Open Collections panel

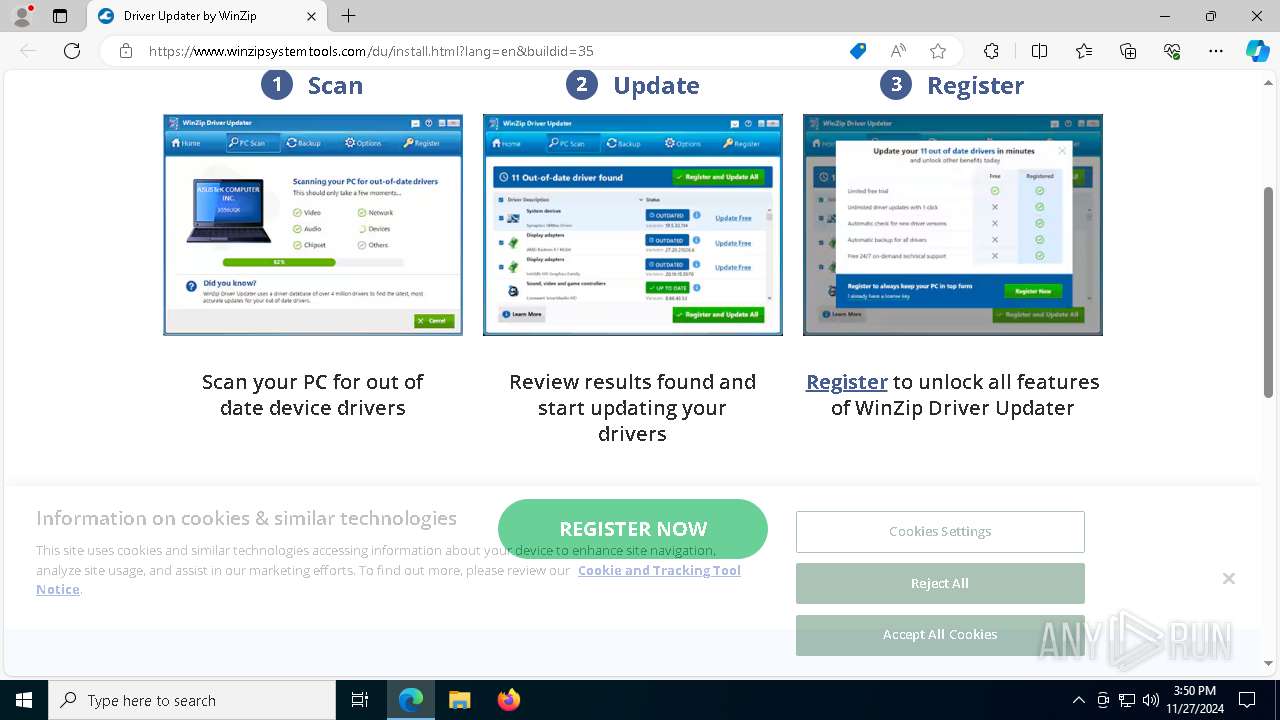click(1128, 51)
